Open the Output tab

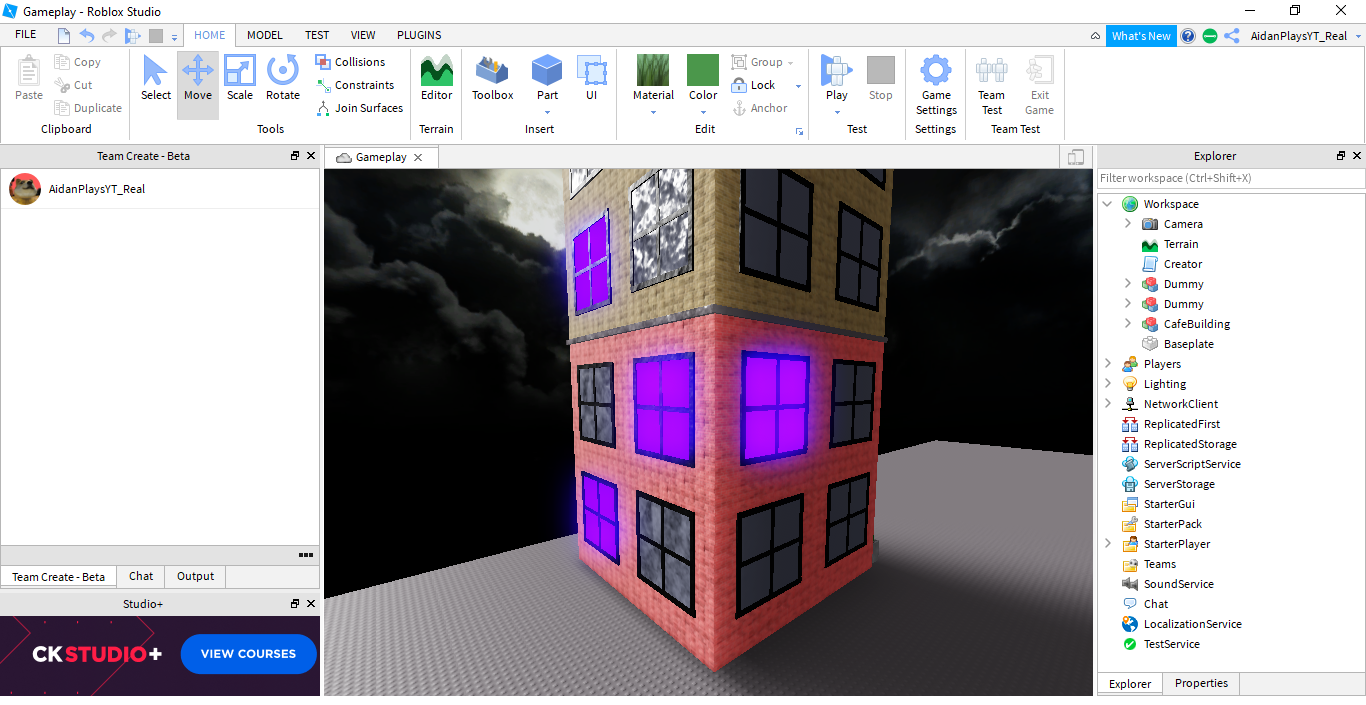click(196, 576)
